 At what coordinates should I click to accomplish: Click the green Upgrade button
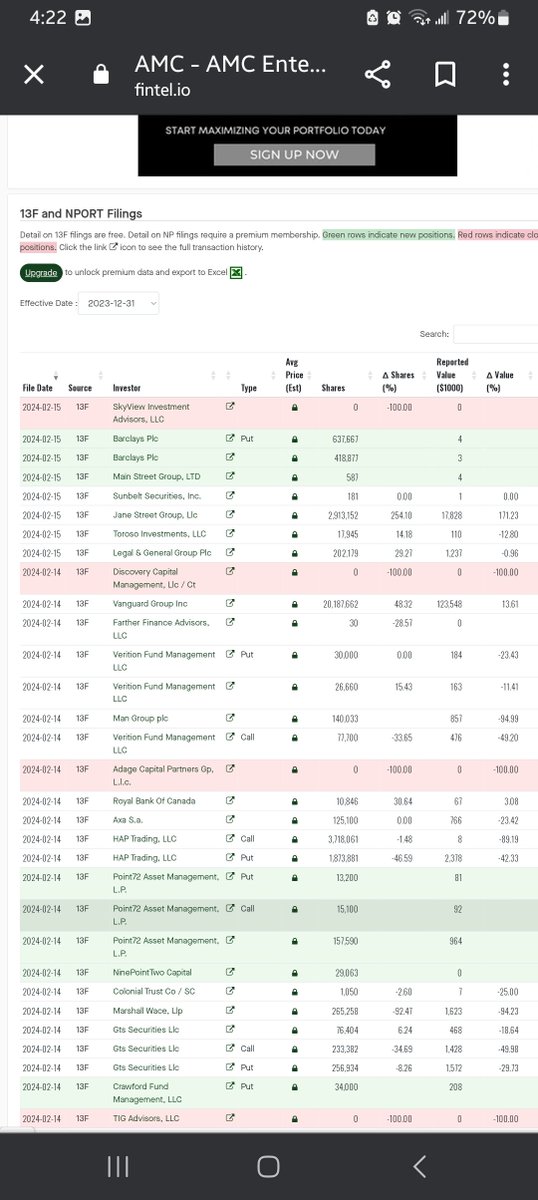coord(41,272)
